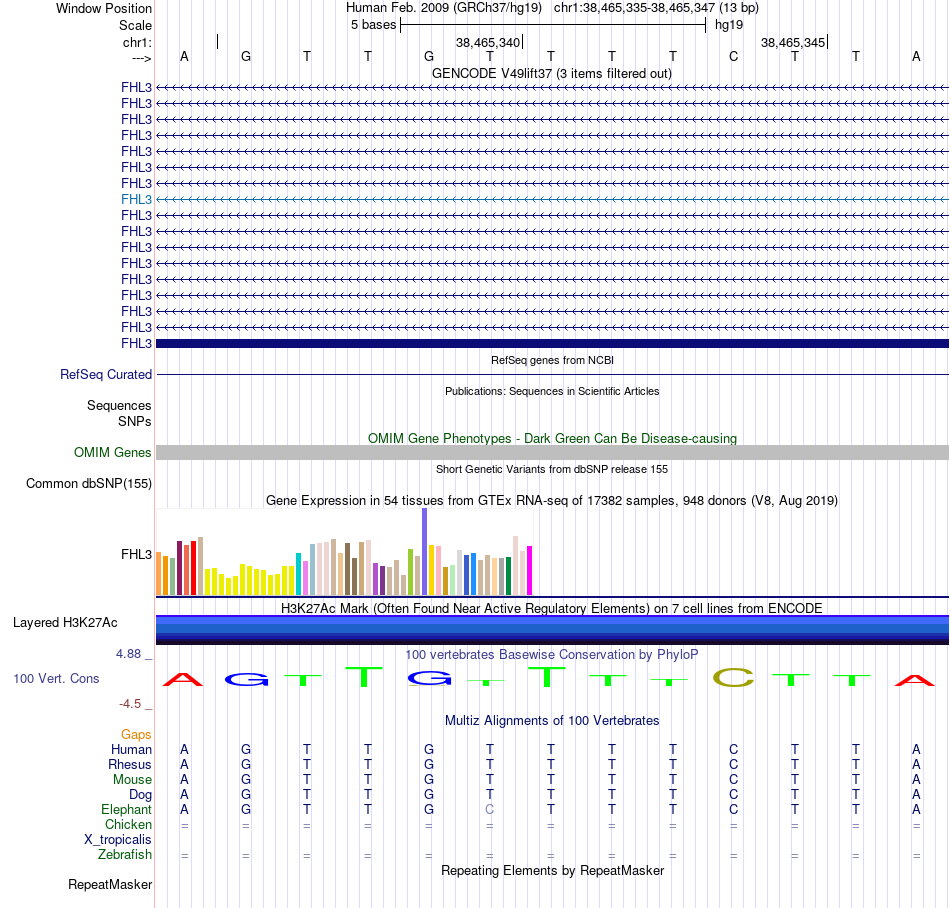This screenshot has width=950, height=908.
Task: Click the Scale track label
Action: pyautogui.click(x=135, y=25)
